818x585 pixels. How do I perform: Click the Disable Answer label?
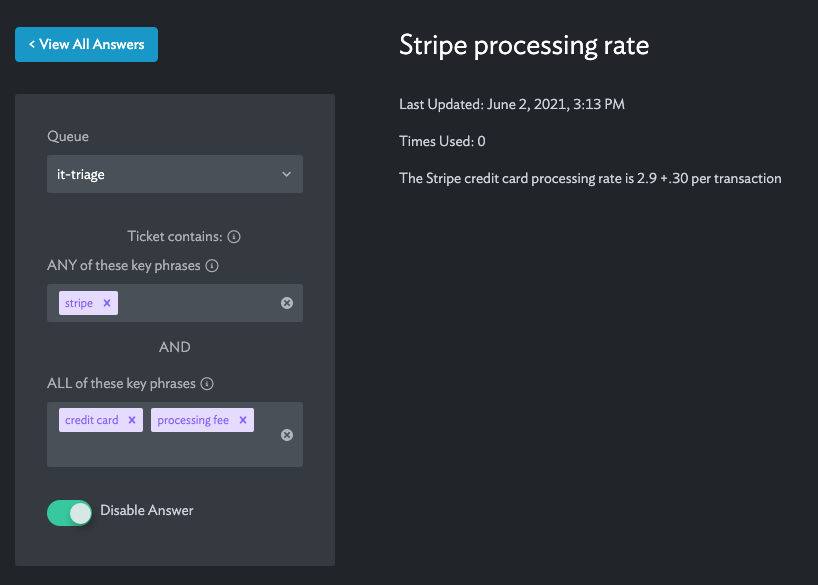147,510
